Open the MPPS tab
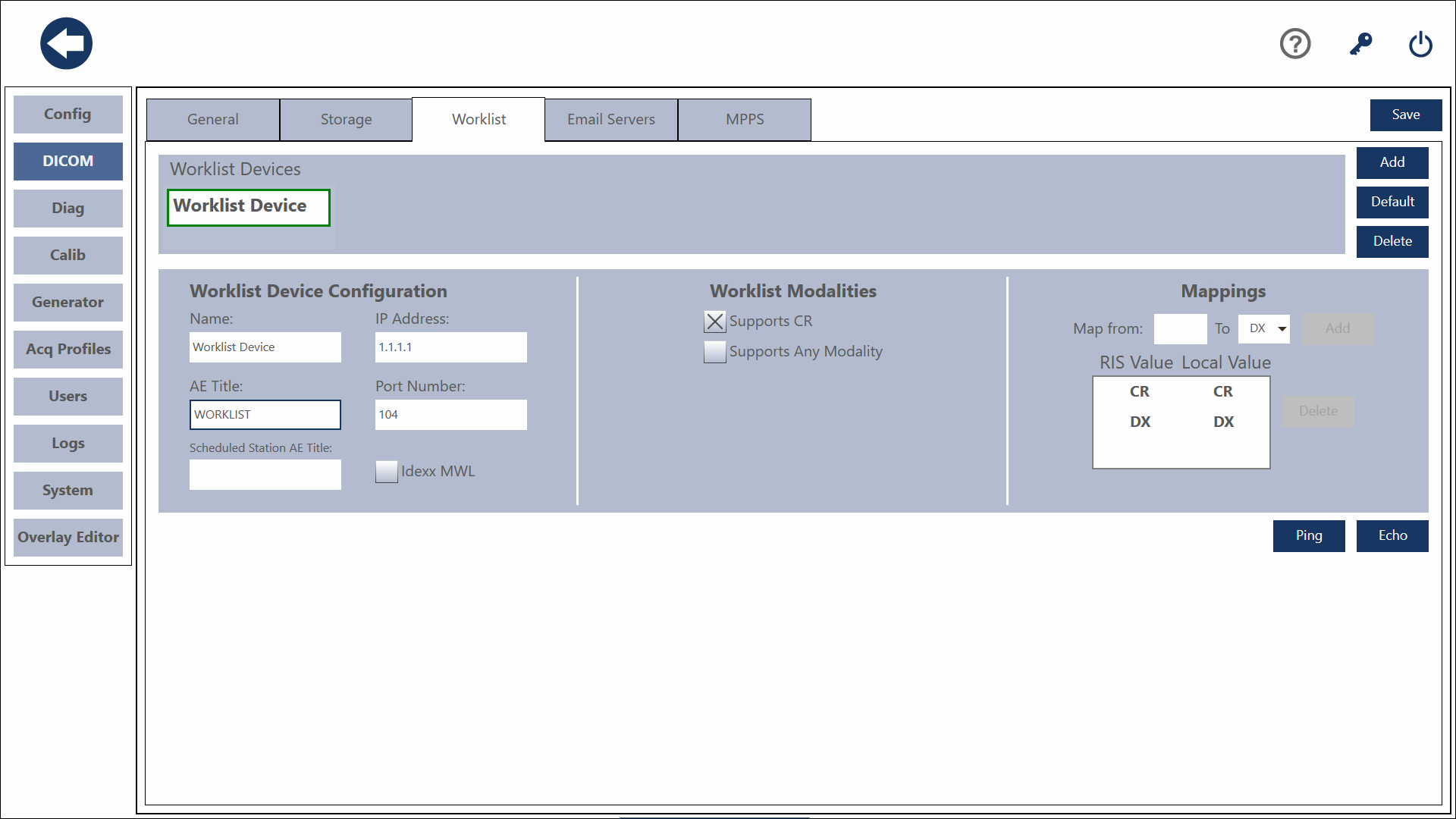The image size is (1456, 819). (x=744, y=120)
